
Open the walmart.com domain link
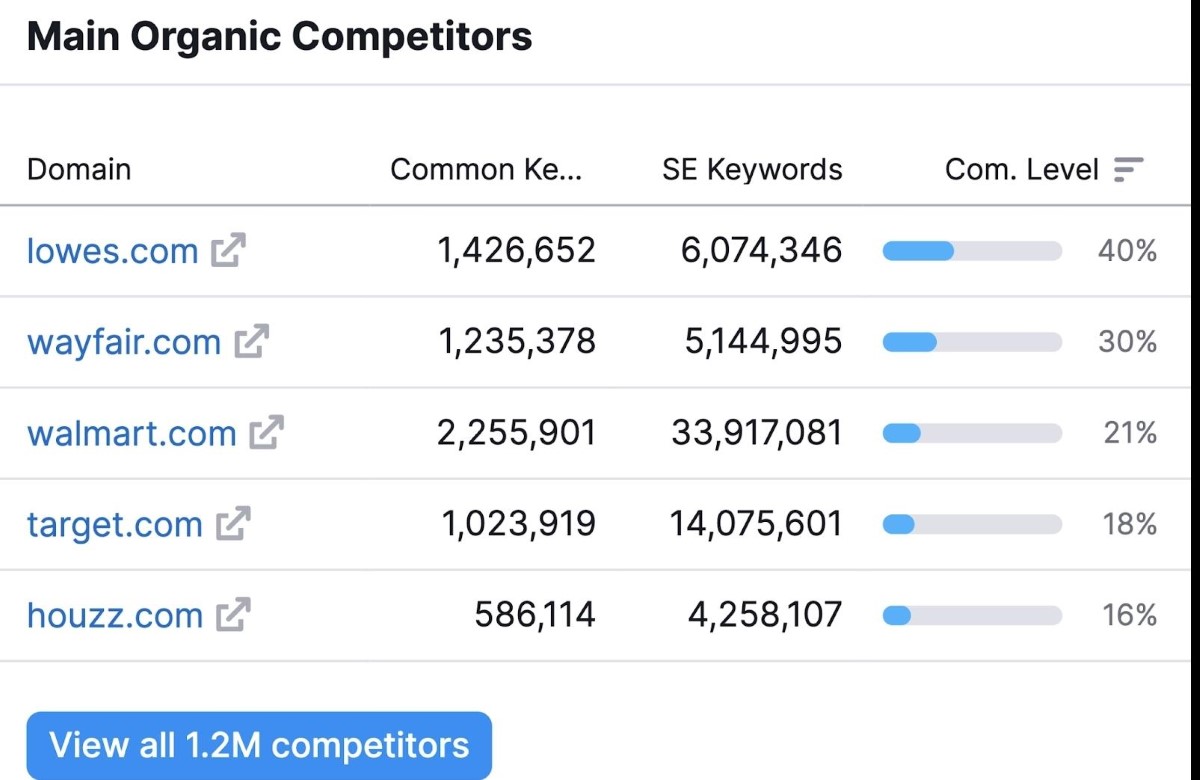(131, 433)
